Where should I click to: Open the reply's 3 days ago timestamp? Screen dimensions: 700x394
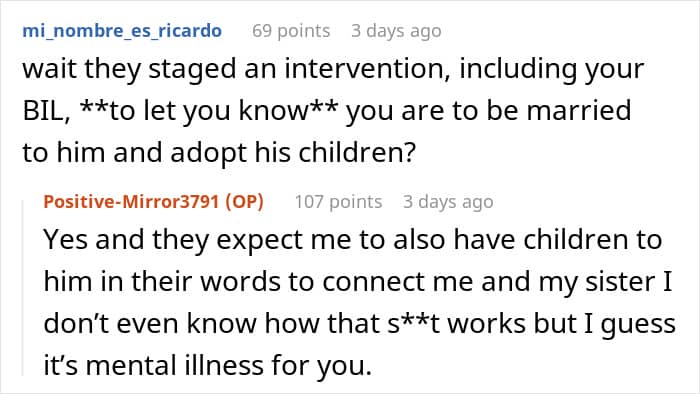point(448,202)
